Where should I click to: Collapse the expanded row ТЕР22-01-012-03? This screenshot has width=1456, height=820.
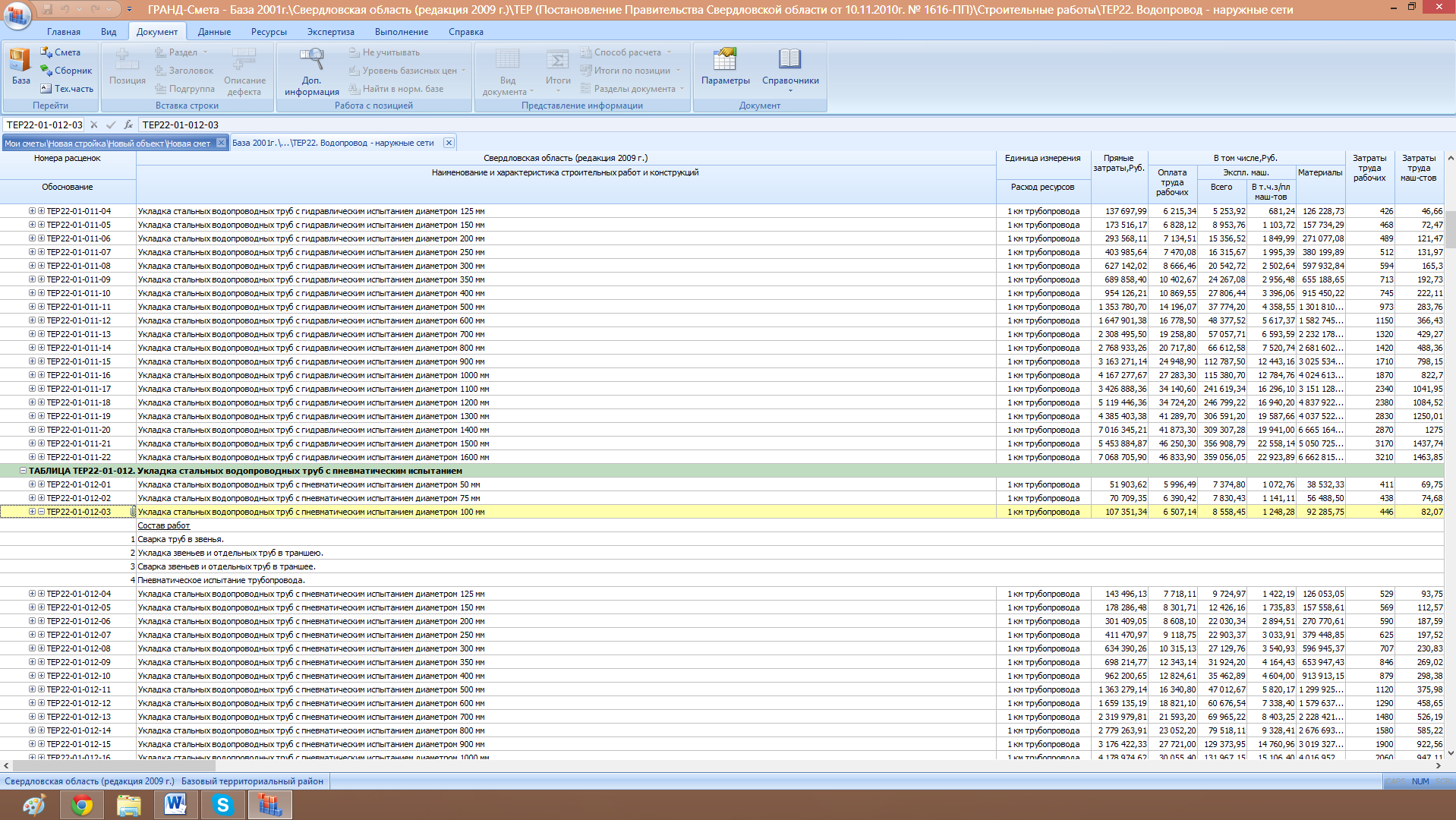coord(41,512)
